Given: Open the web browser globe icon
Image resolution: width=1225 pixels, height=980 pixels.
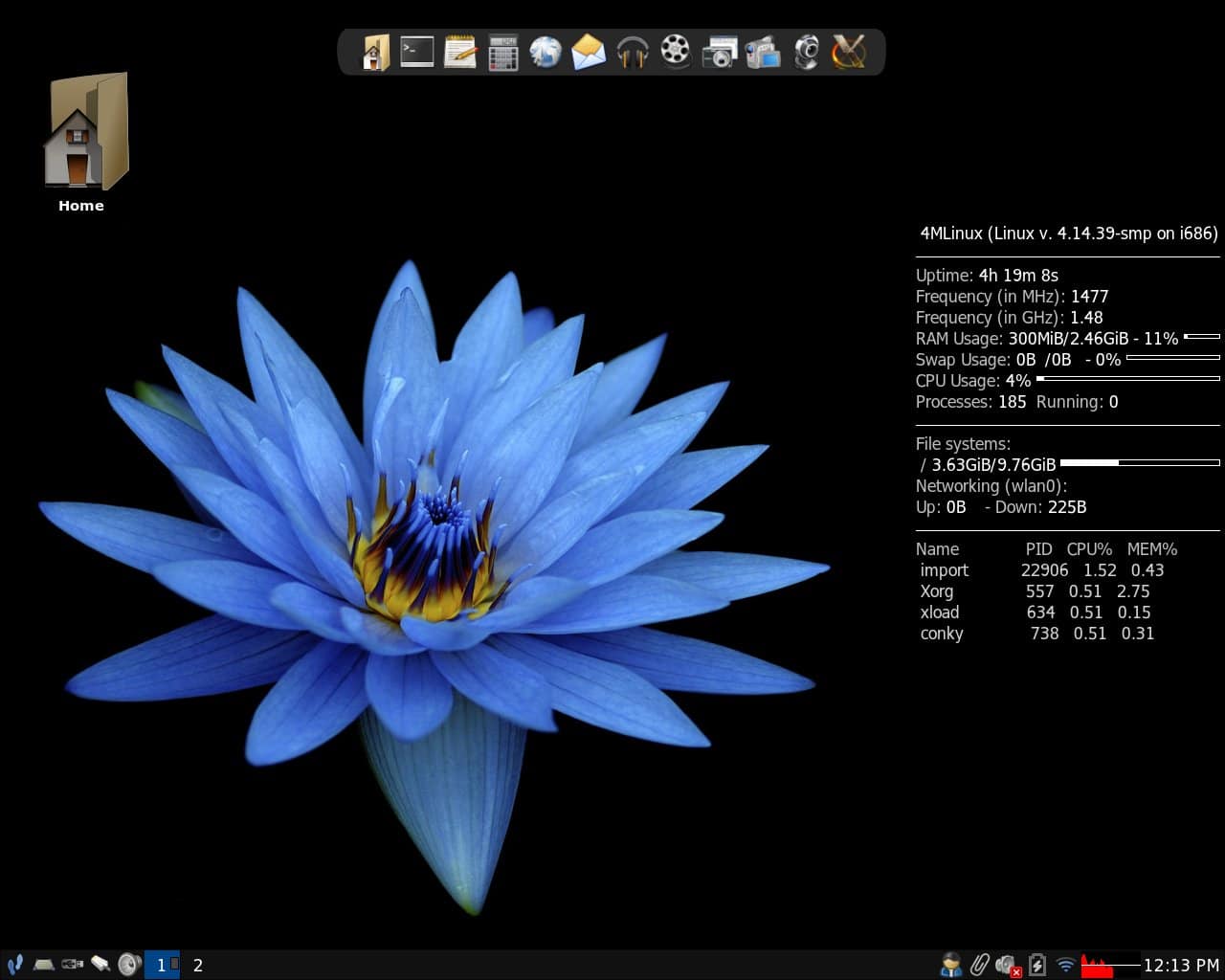Looking at the screenshot, I should pos(546,52).
